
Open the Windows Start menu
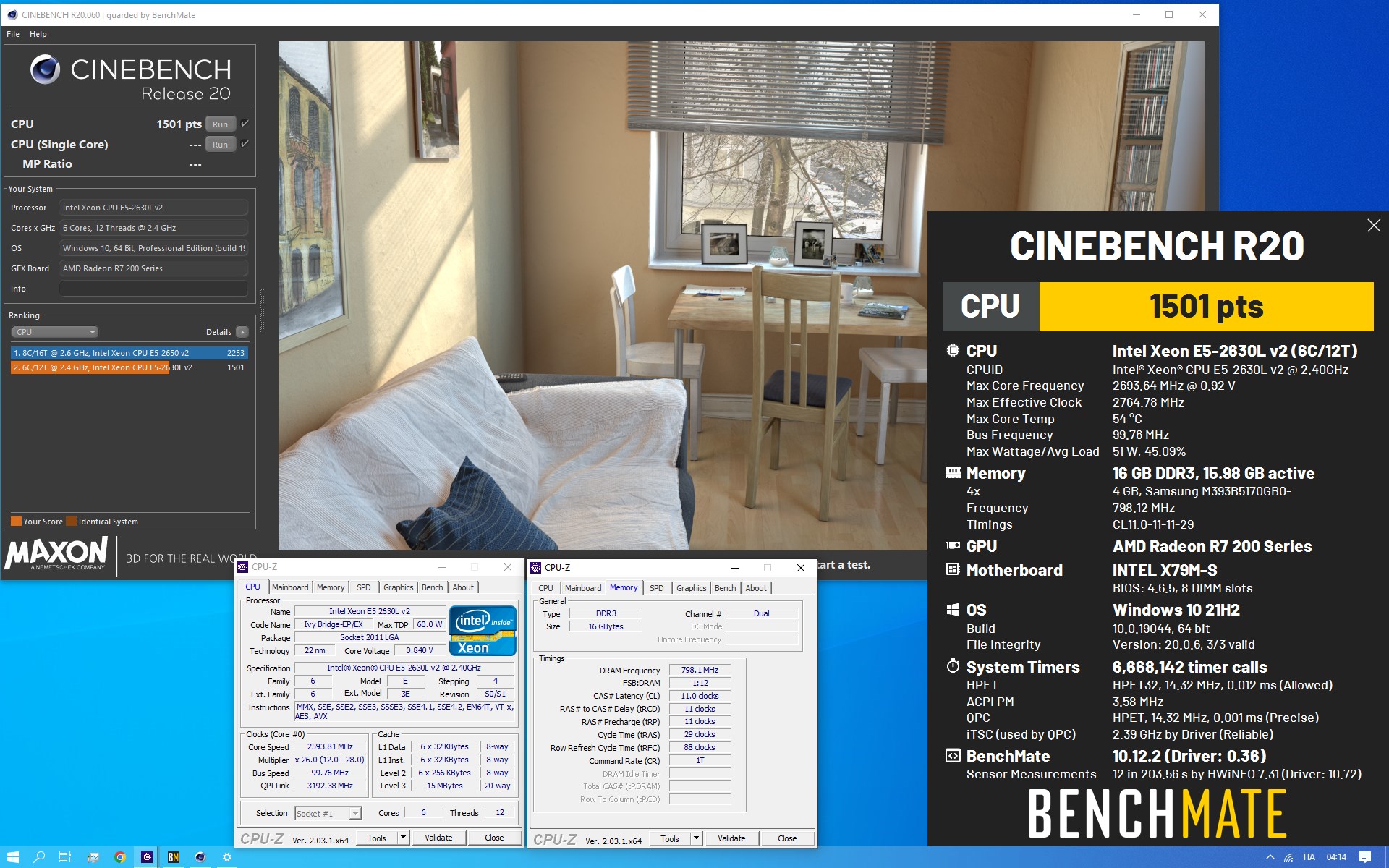[13, 857]
